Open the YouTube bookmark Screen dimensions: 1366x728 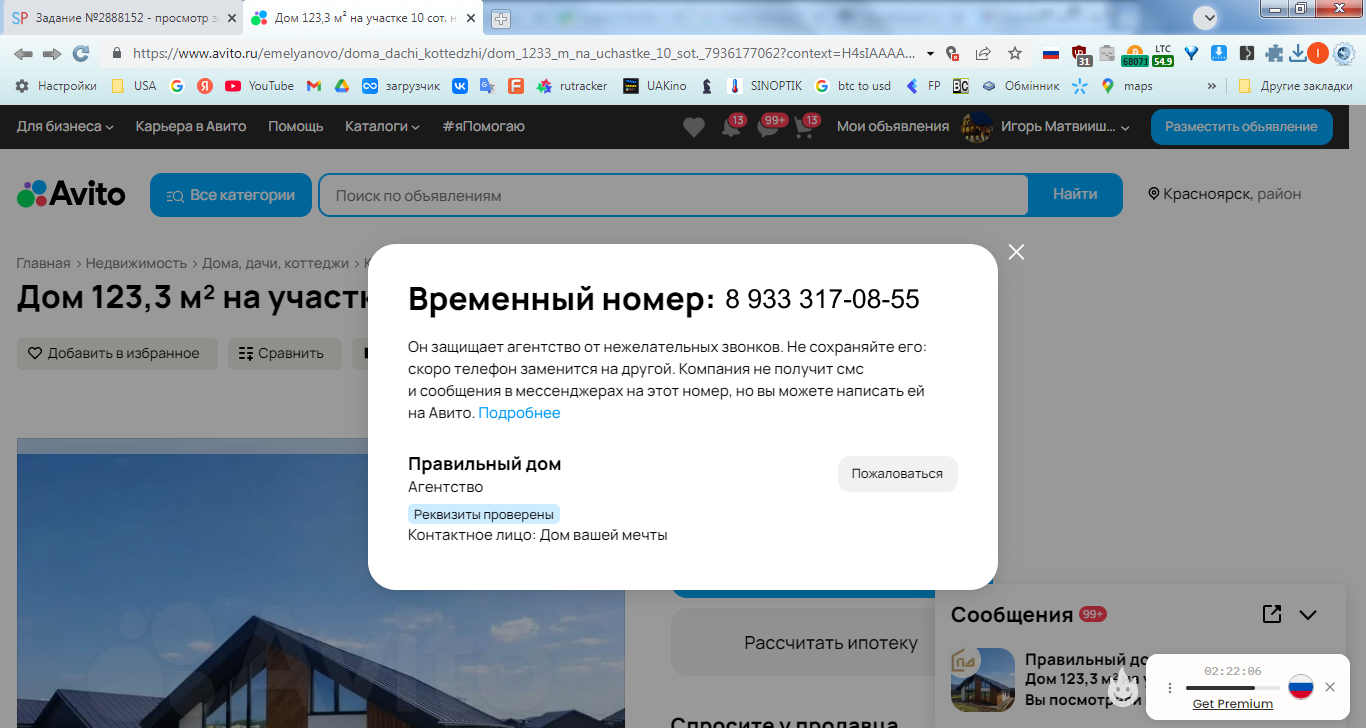[259, 86]
